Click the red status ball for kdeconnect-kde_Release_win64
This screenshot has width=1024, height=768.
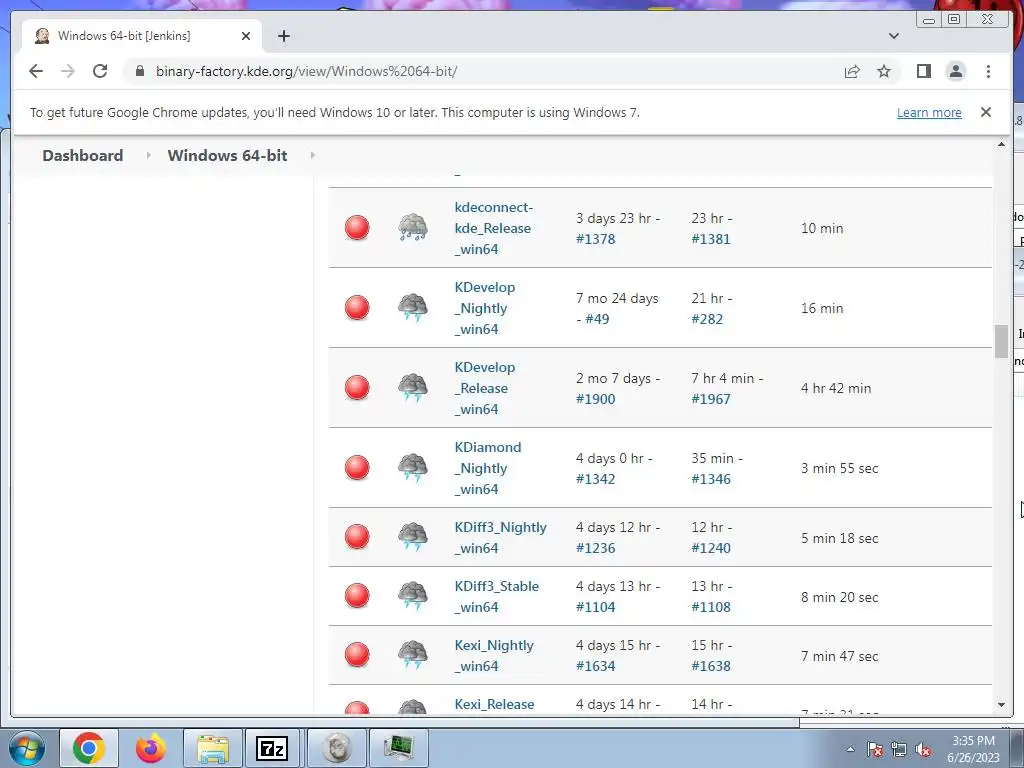point(357,228)
